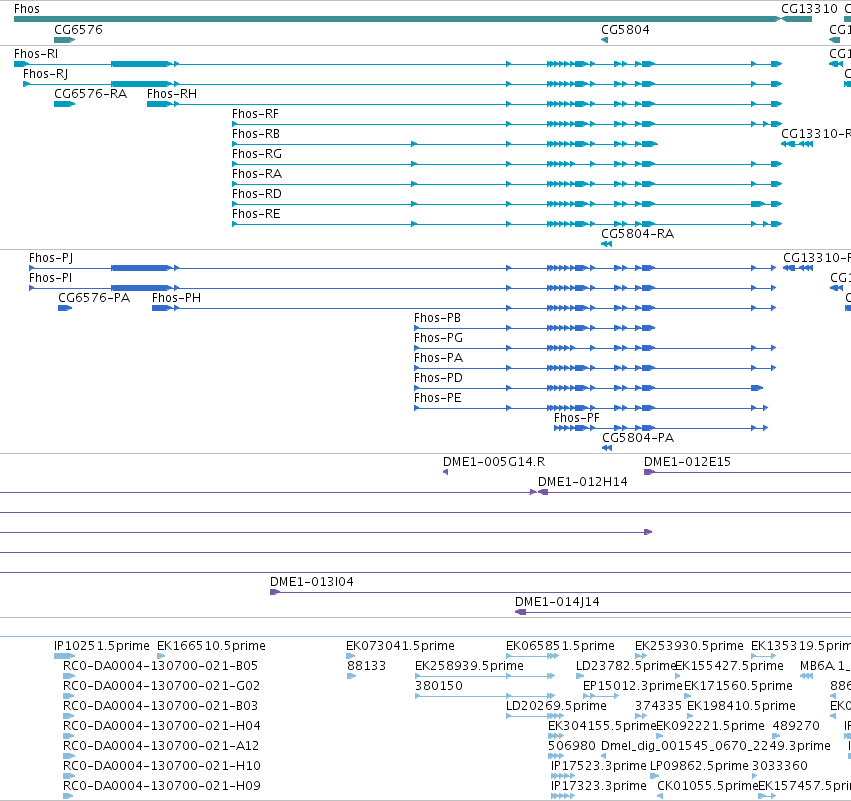
Task: Select the Fhos-PE protein label
Action: point(438,398)
